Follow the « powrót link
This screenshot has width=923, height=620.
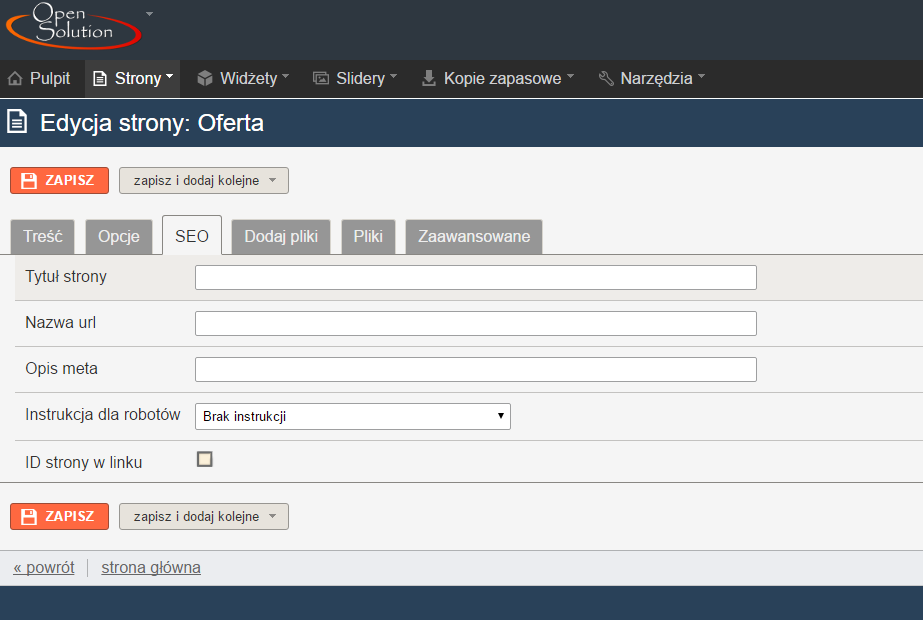pos(44,568)
